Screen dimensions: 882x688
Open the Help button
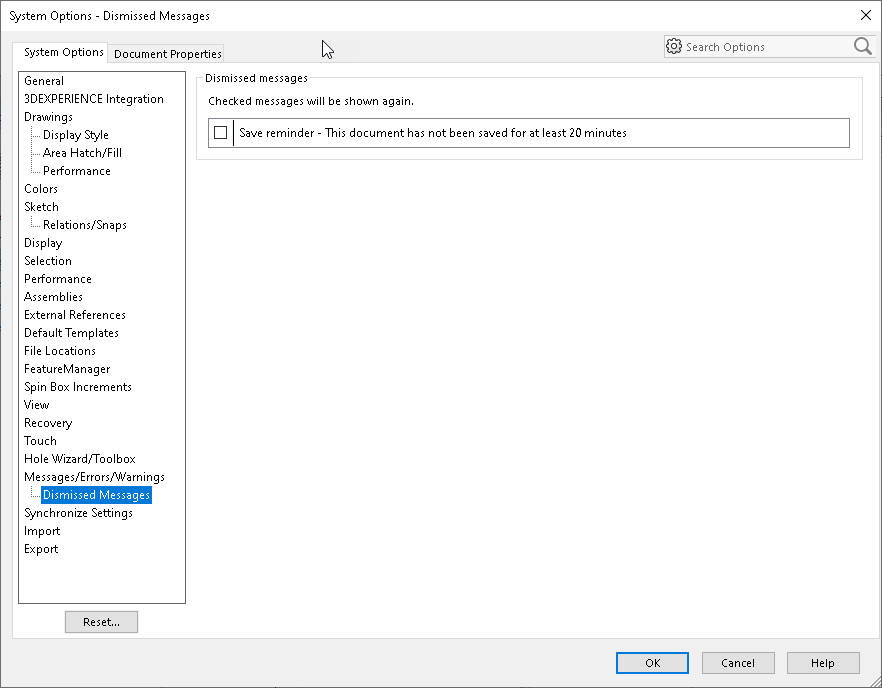(823, 663)
